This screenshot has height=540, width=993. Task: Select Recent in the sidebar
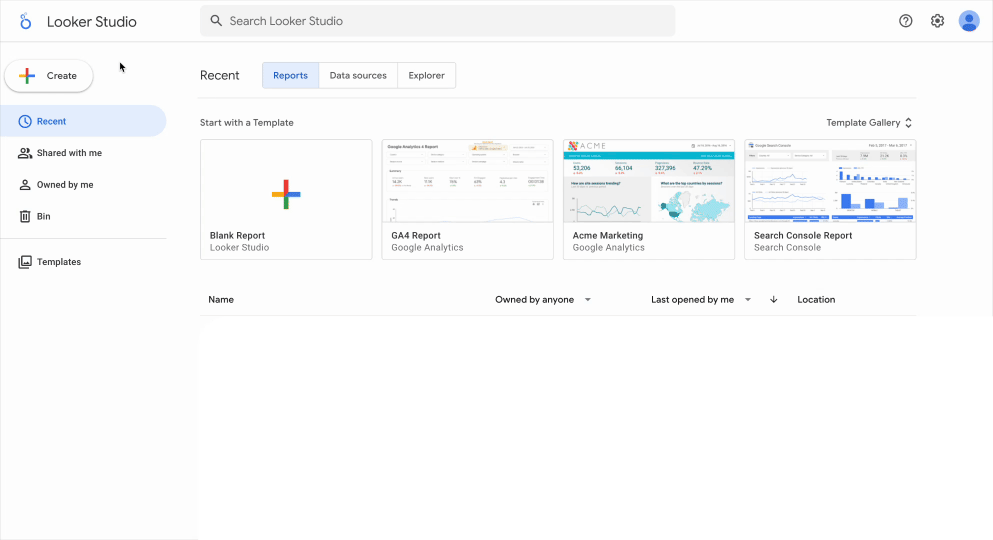(x=83, y=121)
